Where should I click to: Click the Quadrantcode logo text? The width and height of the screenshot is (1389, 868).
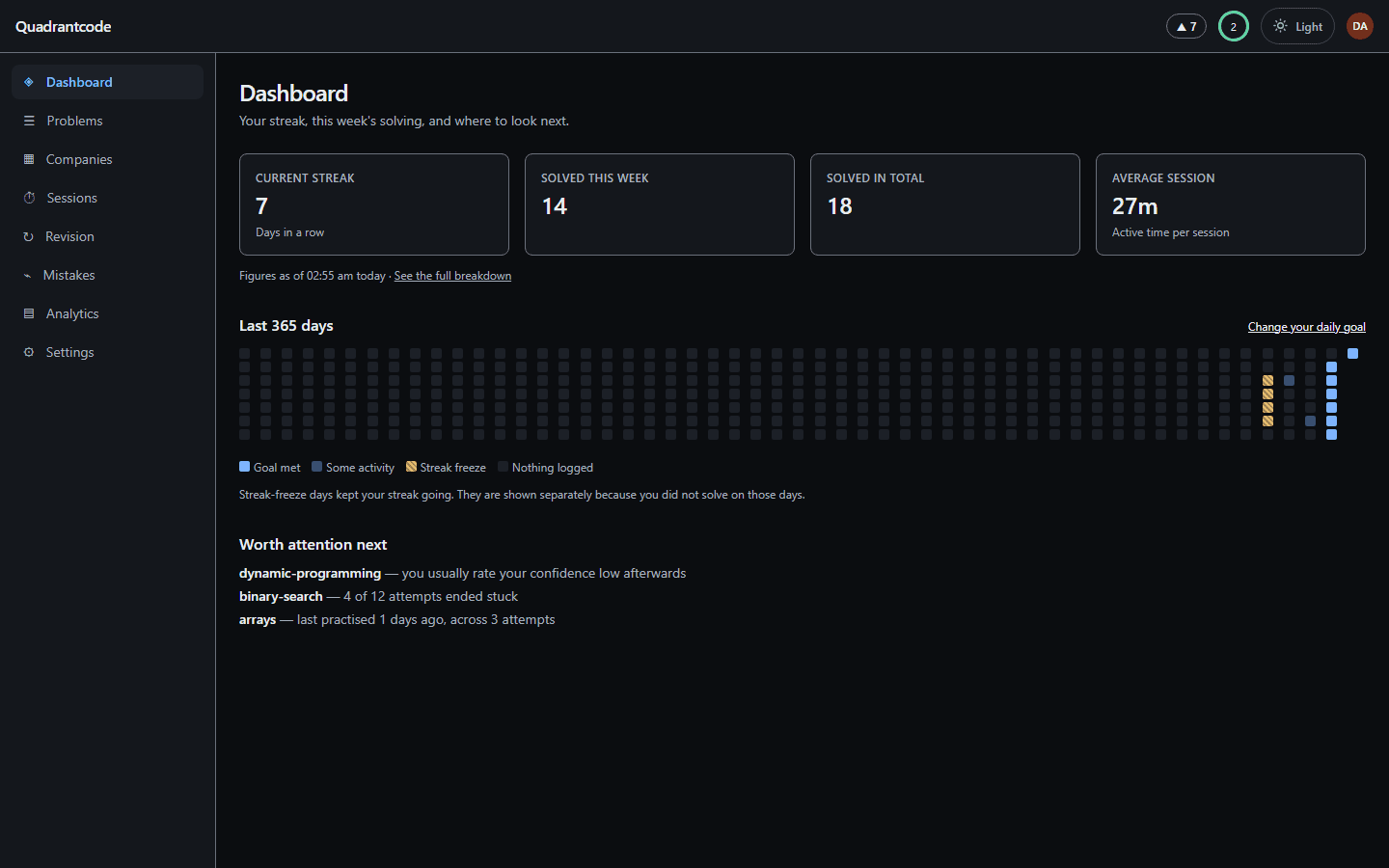pyautogui.click(x=64, y=27)
